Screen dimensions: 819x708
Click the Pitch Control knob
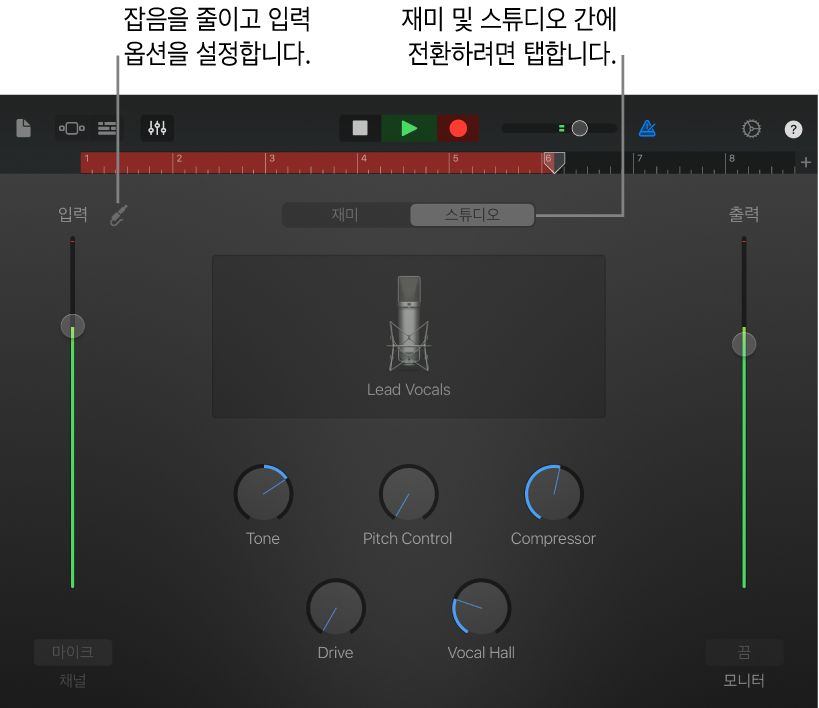408,493
